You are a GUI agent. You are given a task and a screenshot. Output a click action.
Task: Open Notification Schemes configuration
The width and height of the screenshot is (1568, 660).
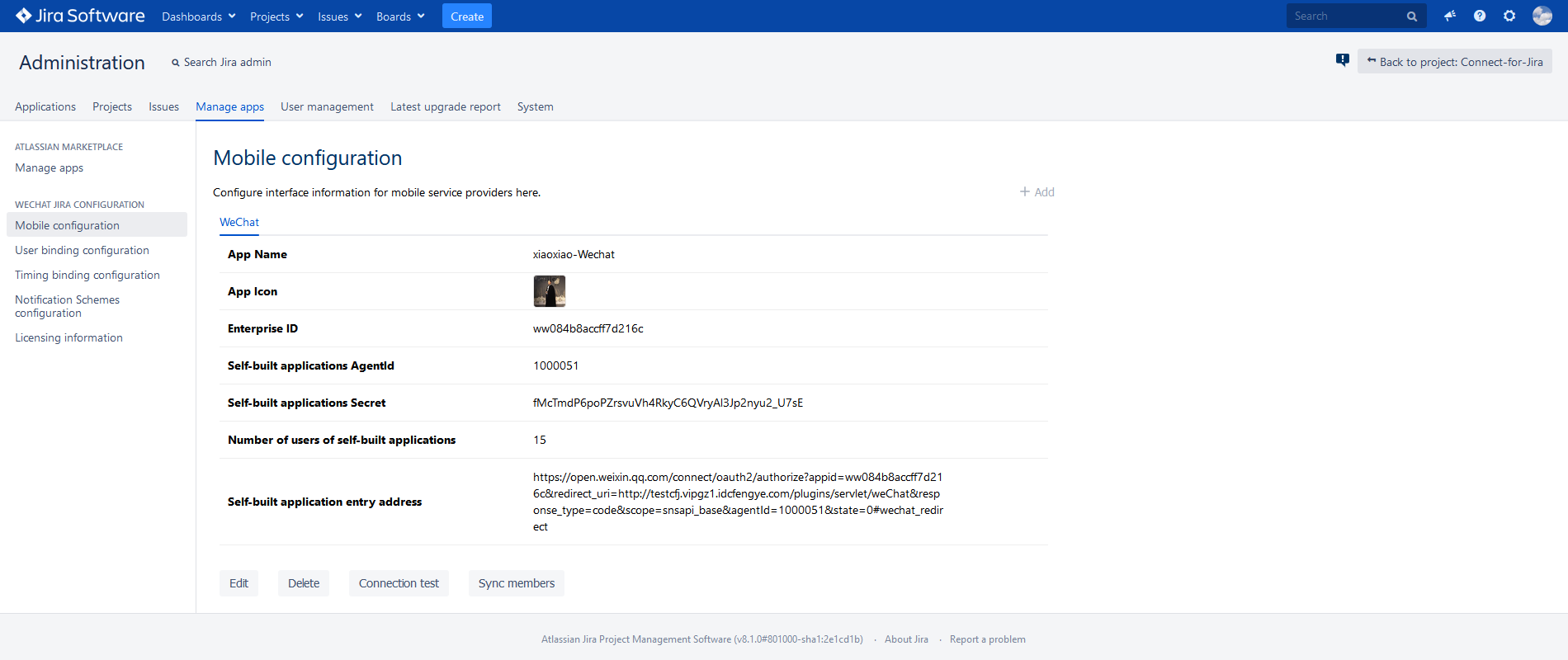pos(67,306)
